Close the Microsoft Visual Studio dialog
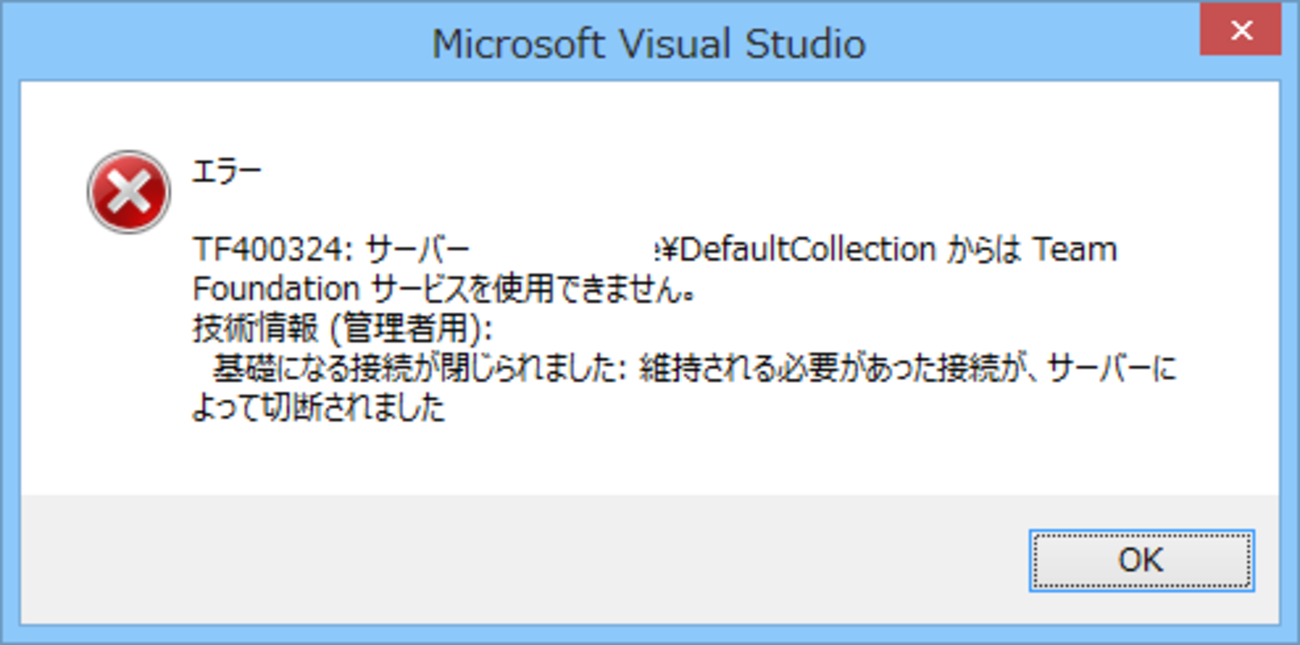This screenshot has width=1300, height=645. click(x=1241, y=32)
